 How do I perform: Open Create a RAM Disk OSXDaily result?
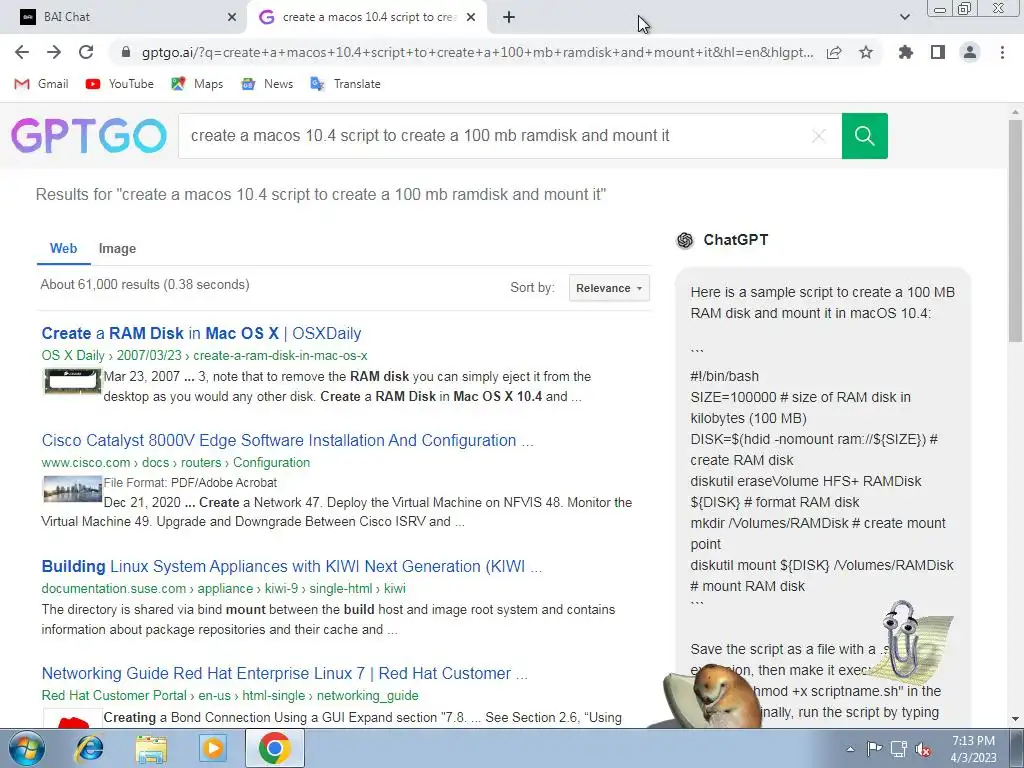click(201, 333)
